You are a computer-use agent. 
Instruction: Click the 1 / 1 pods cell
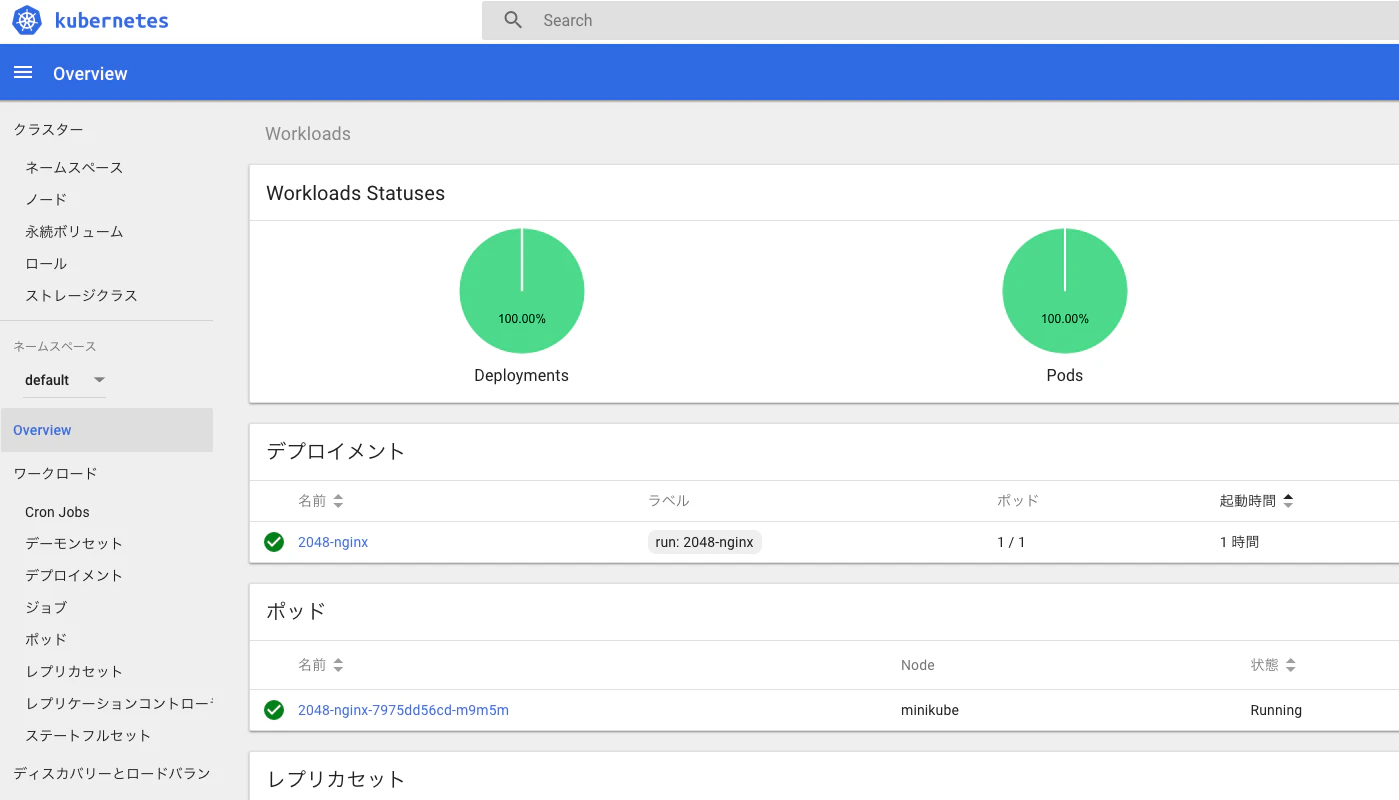tap(1011, 542)
